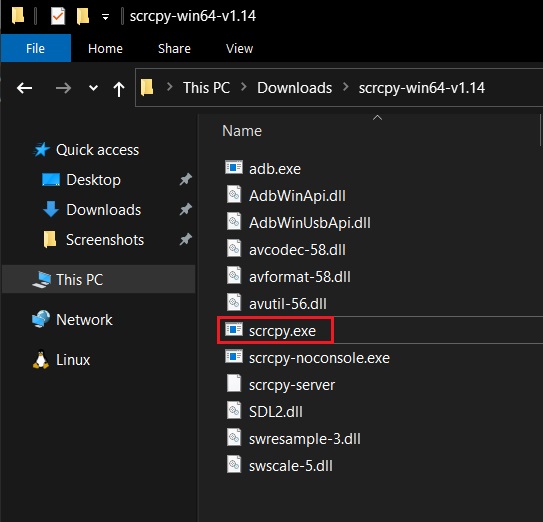Click the folder icon in address bar
This screenshot has height=522, width=543.
pos(147,87)
